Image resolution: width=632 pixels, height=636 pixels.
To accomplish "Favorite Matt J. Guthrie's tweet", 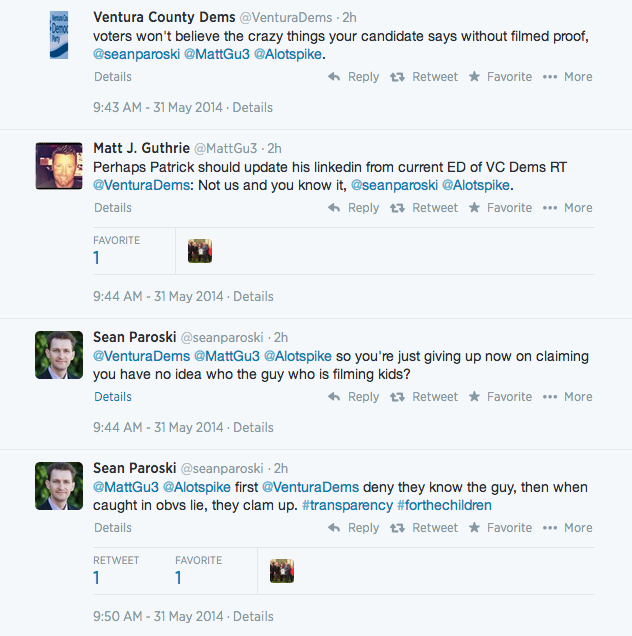I will 500,208.
